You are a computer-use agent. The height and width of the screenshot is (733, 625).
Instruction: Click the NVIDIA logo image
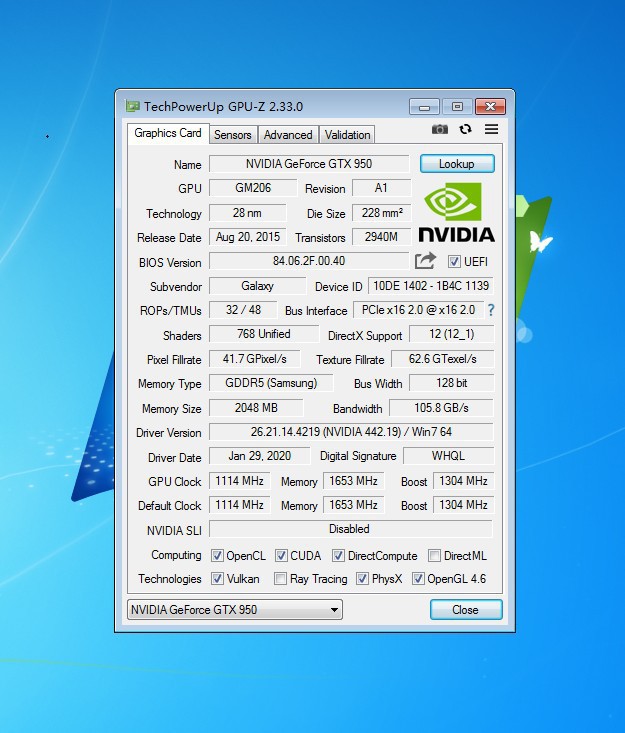pos(456,213)
